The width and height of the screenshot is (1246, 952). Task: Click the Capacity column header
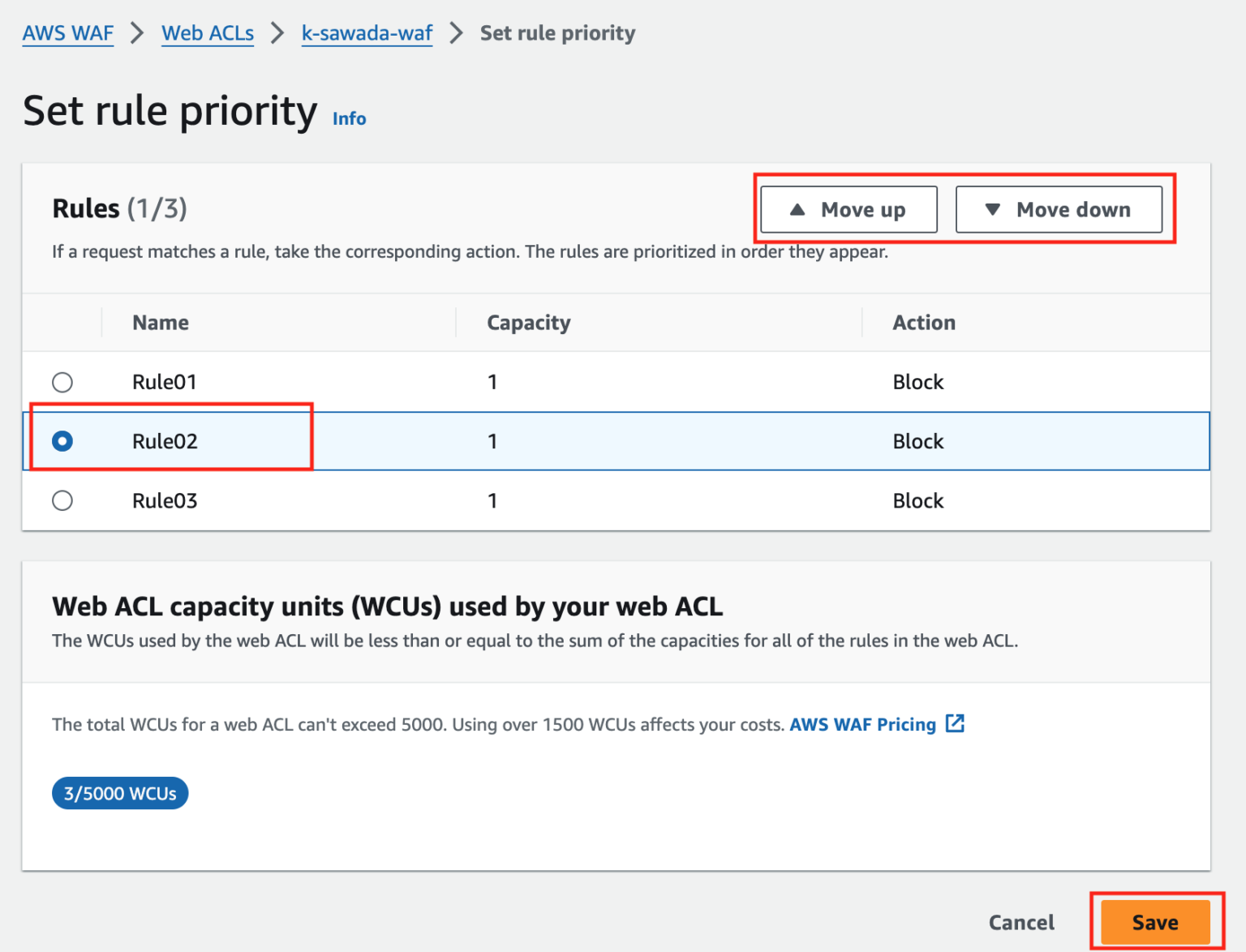(528, 322)
